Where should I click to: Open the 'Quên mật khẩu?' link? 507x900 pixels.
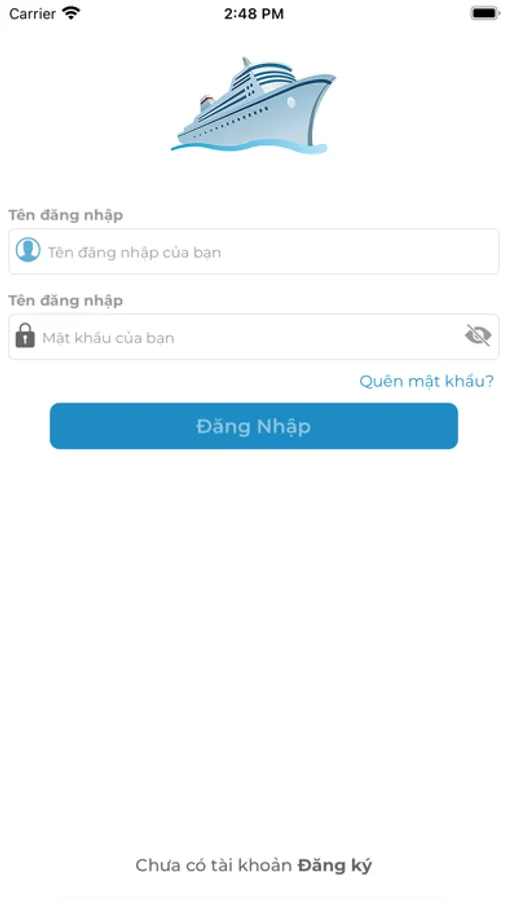point(426,381)
